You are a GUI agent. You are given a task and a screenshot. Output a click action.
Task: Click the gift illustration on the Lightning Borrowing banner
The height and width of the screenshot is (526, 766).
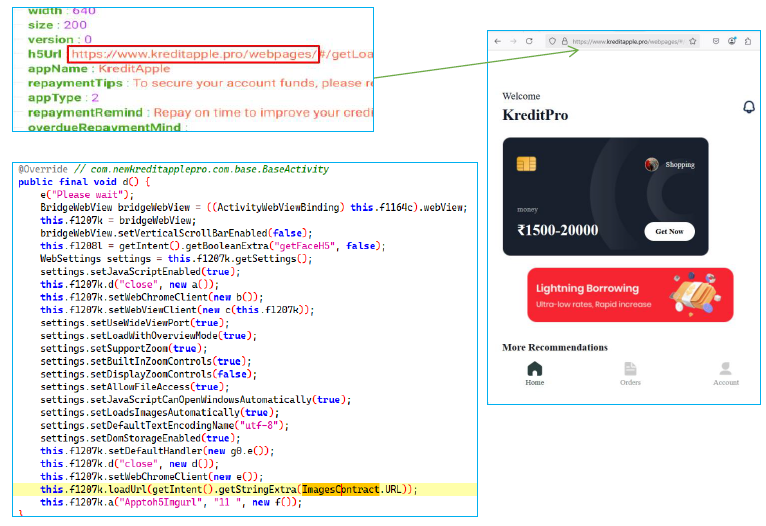(696, 294)
